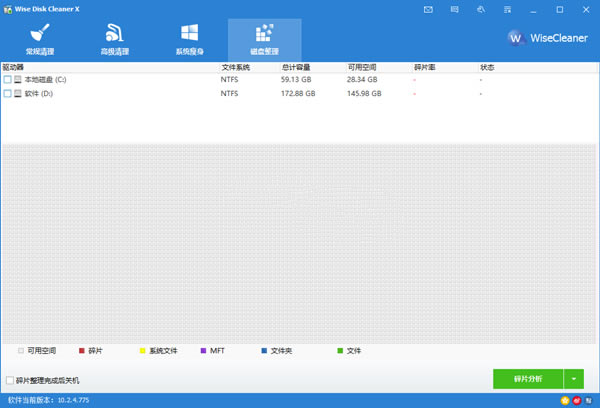This screenshot has height=408, width=600.
Task: Click the skin/theme icon in title bar
Action: pyautogui.click(x=481, y=10)
